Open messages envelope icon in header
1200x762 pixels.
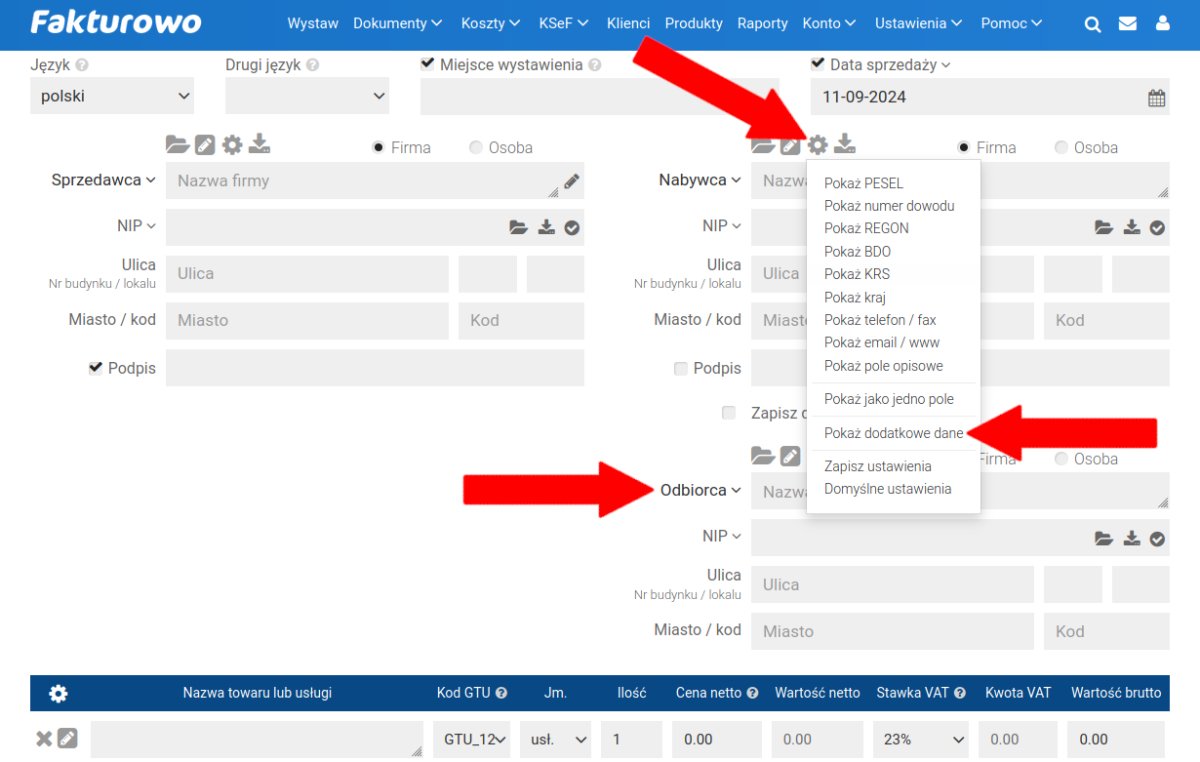click(x=1128, y=24)
